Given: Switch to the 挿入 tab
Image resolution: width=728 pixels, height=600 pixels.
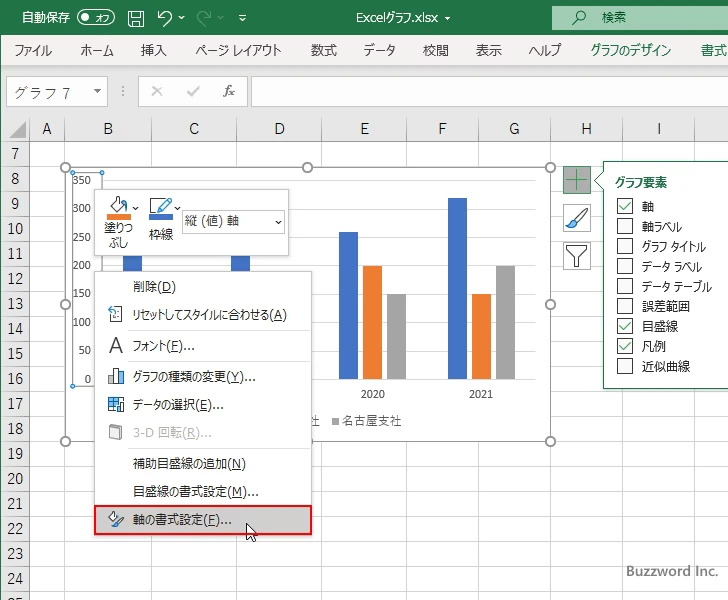Looking at the screenshot, I should [153, 50].
